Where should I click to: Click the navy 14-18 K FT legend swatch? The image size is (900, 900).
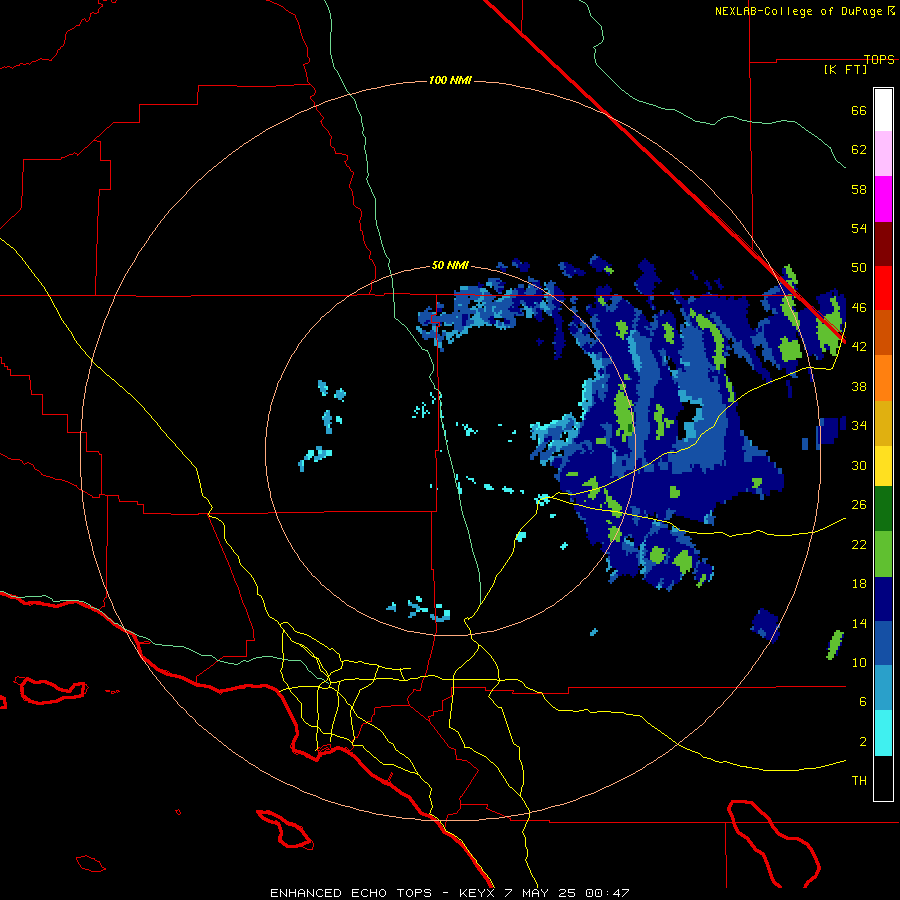(x=883, y=599)
